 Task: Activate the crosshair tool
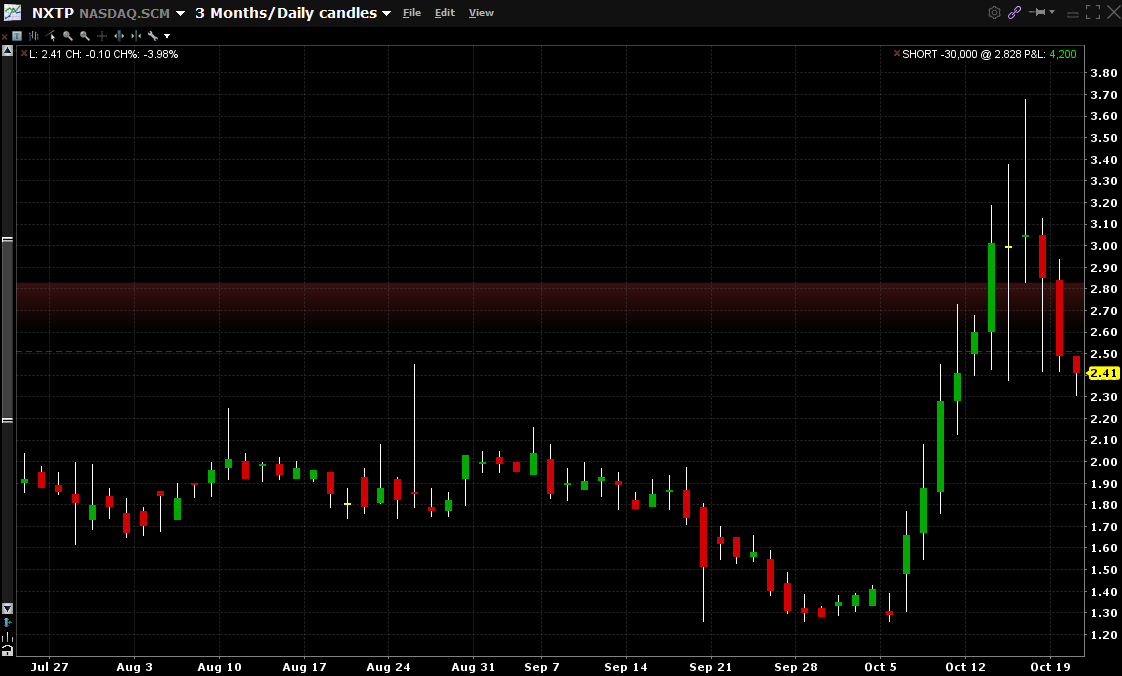tap(102, 36)
